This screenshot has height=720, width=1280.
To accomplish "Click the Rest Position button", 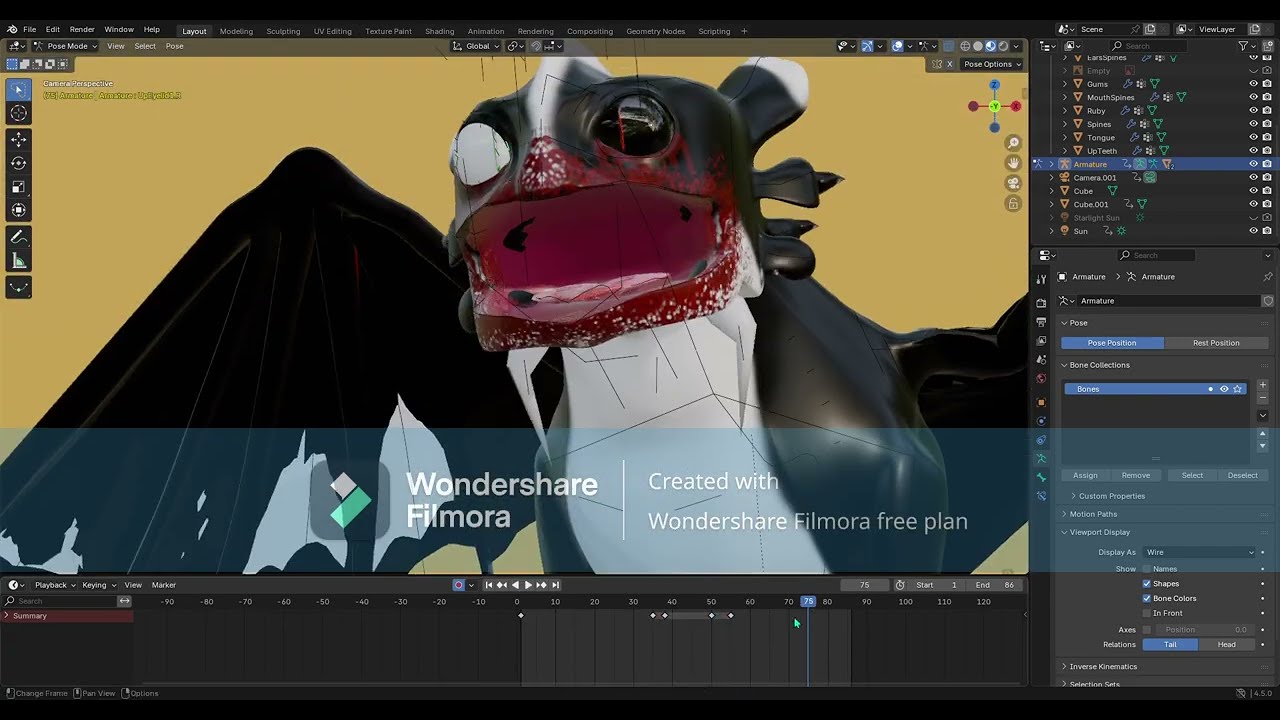I will pos(1216,343).
